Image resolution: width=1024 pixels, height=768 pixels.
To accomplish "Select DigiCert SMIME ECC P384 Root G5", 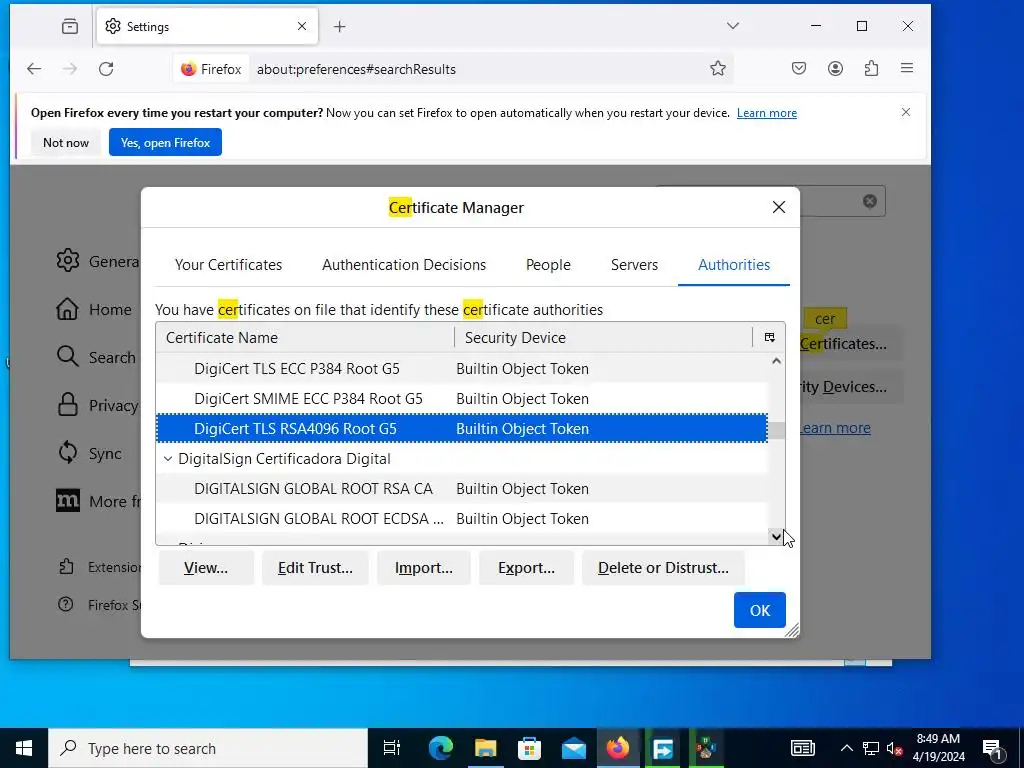I will pyautogui.click(x=462, y=398).
